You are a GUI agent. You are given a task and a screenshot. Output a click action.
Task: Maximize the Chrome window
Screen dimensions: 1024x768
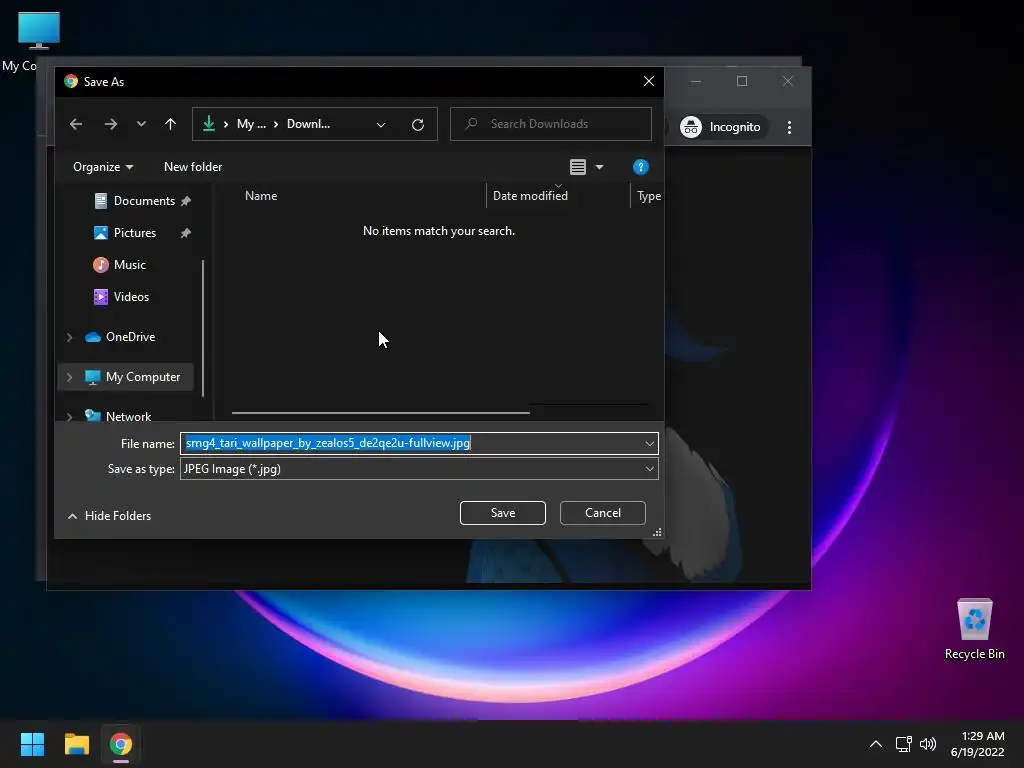coord(742,81)
